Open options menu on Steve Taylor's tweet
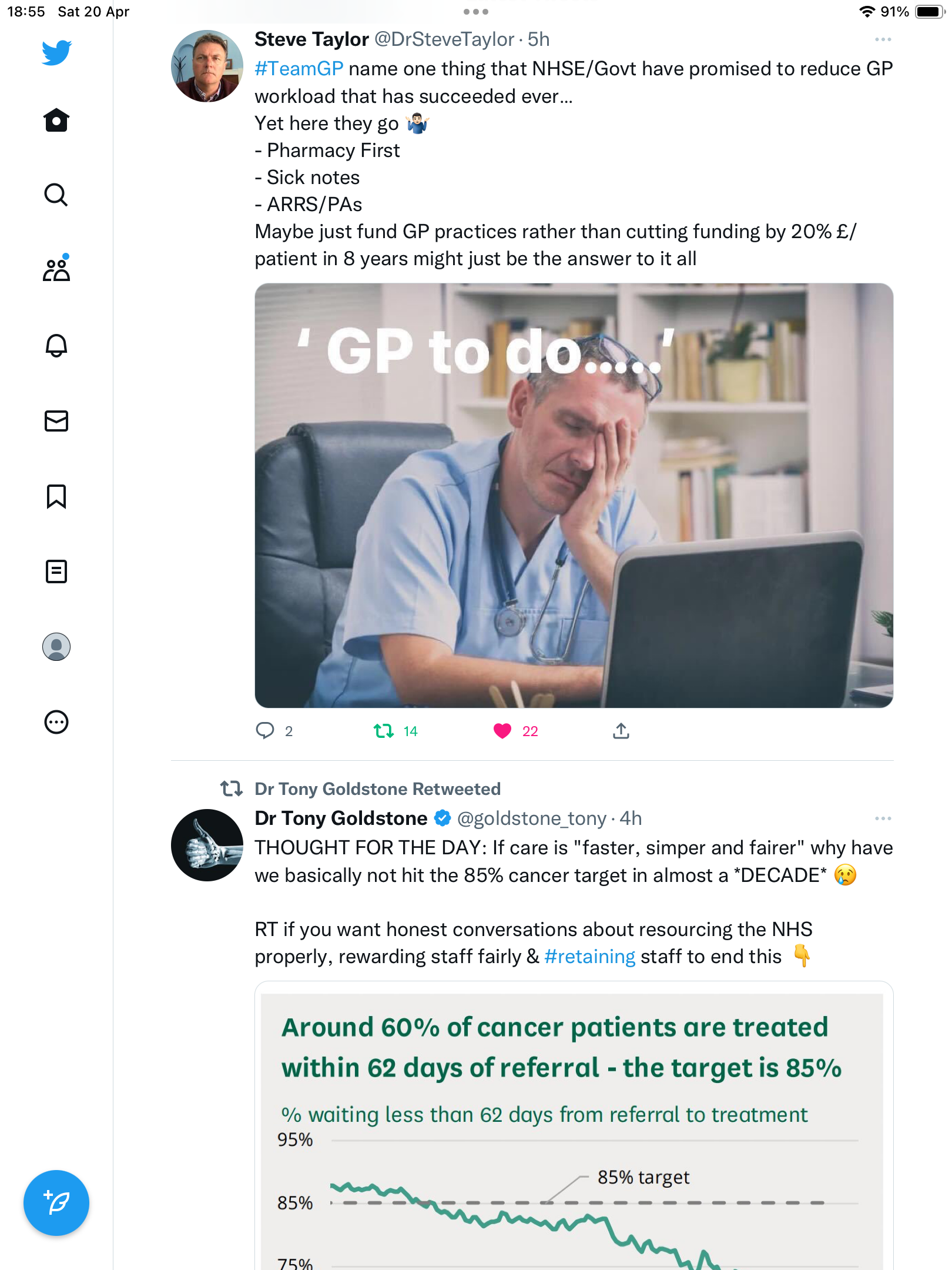 [883, 39]
